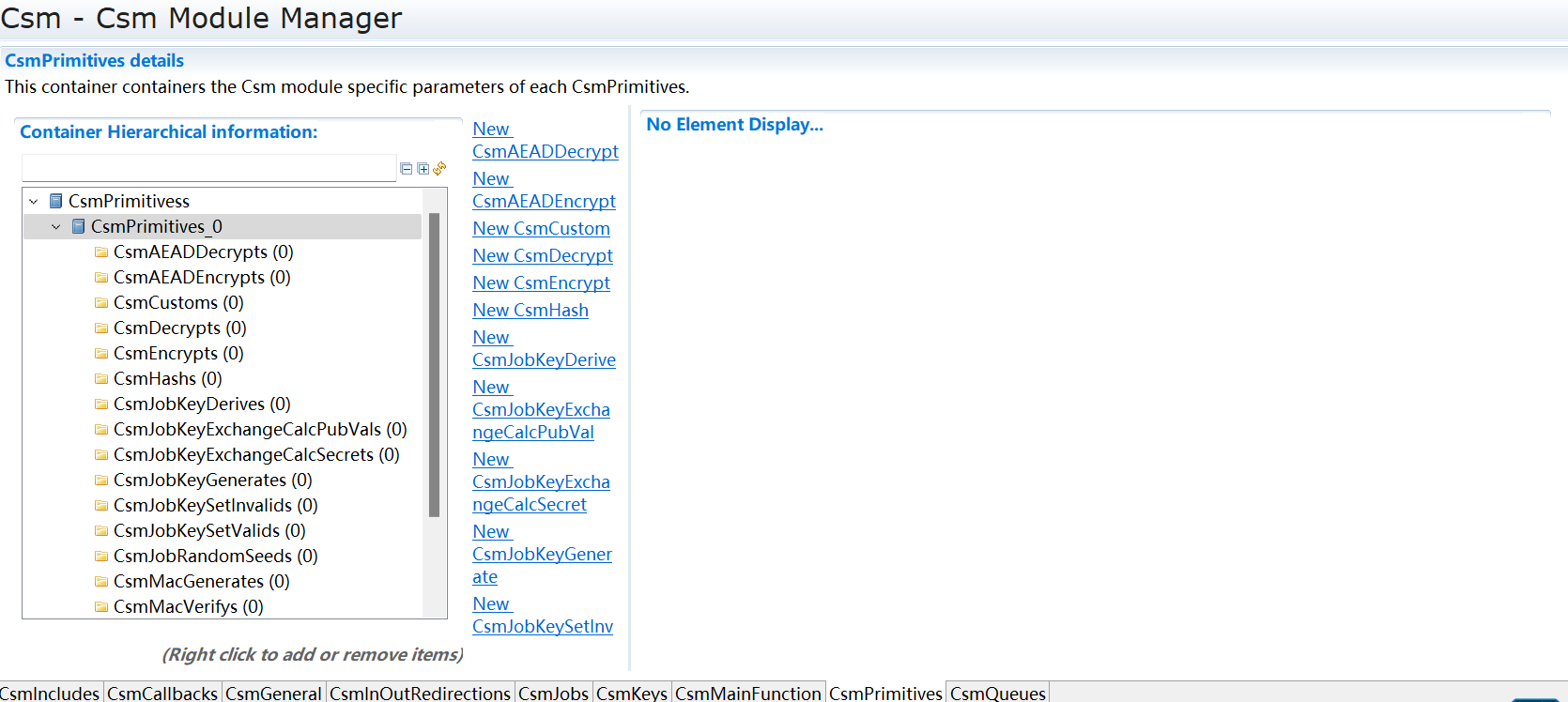This screenshot has height=702, width=1568.
Task: Collapse the CsmPrimitivess root node chevron
Action: [x=34, y=201]
